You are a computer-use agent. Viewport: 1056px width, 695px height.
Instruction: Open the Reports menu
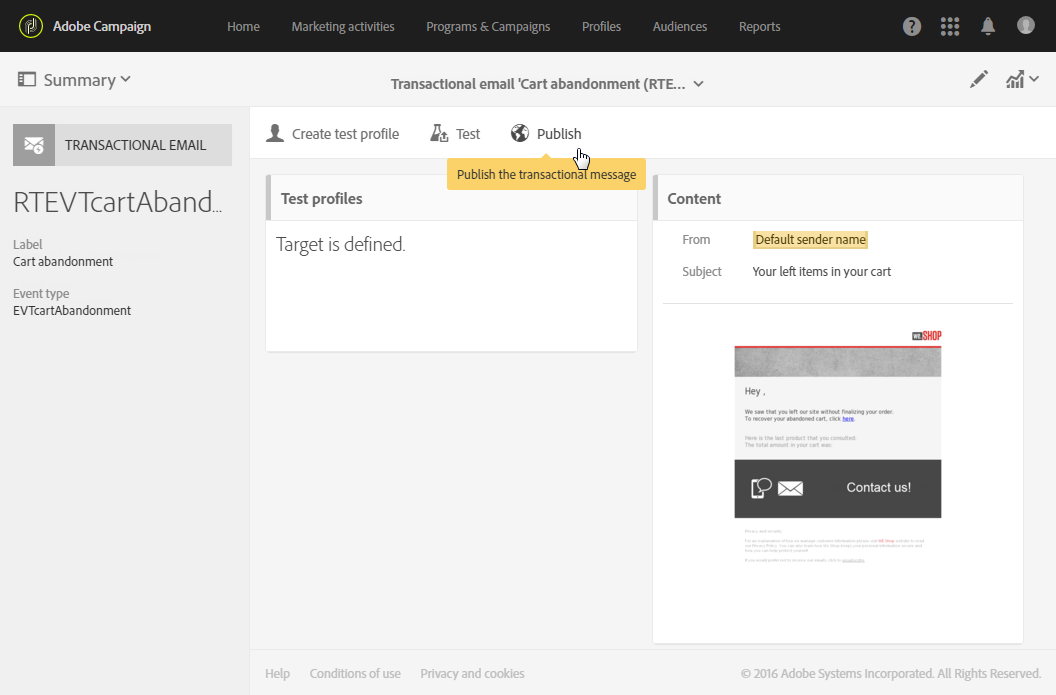coord(760,26)
